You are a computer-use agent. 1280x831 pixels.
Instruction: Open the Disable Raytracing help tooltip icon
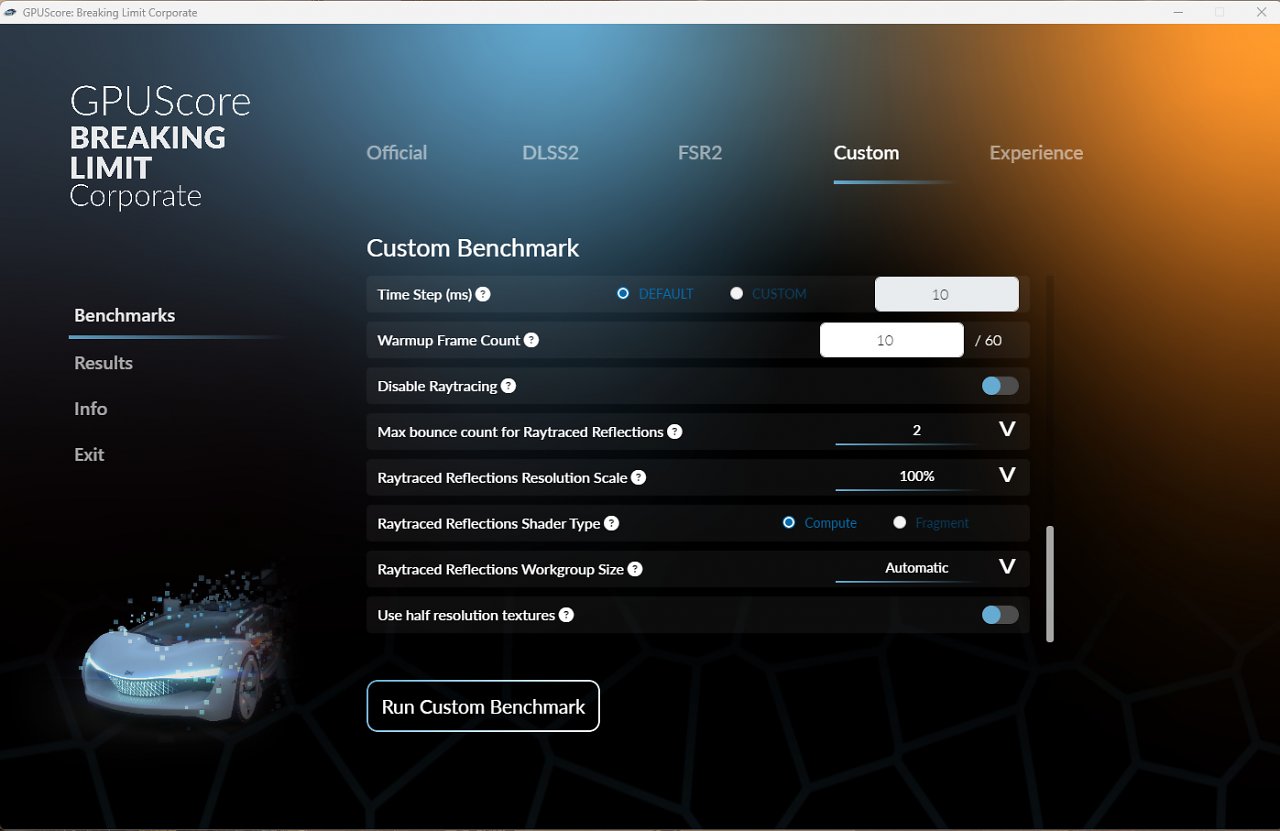pyautogui.click(x=508, y=386)
